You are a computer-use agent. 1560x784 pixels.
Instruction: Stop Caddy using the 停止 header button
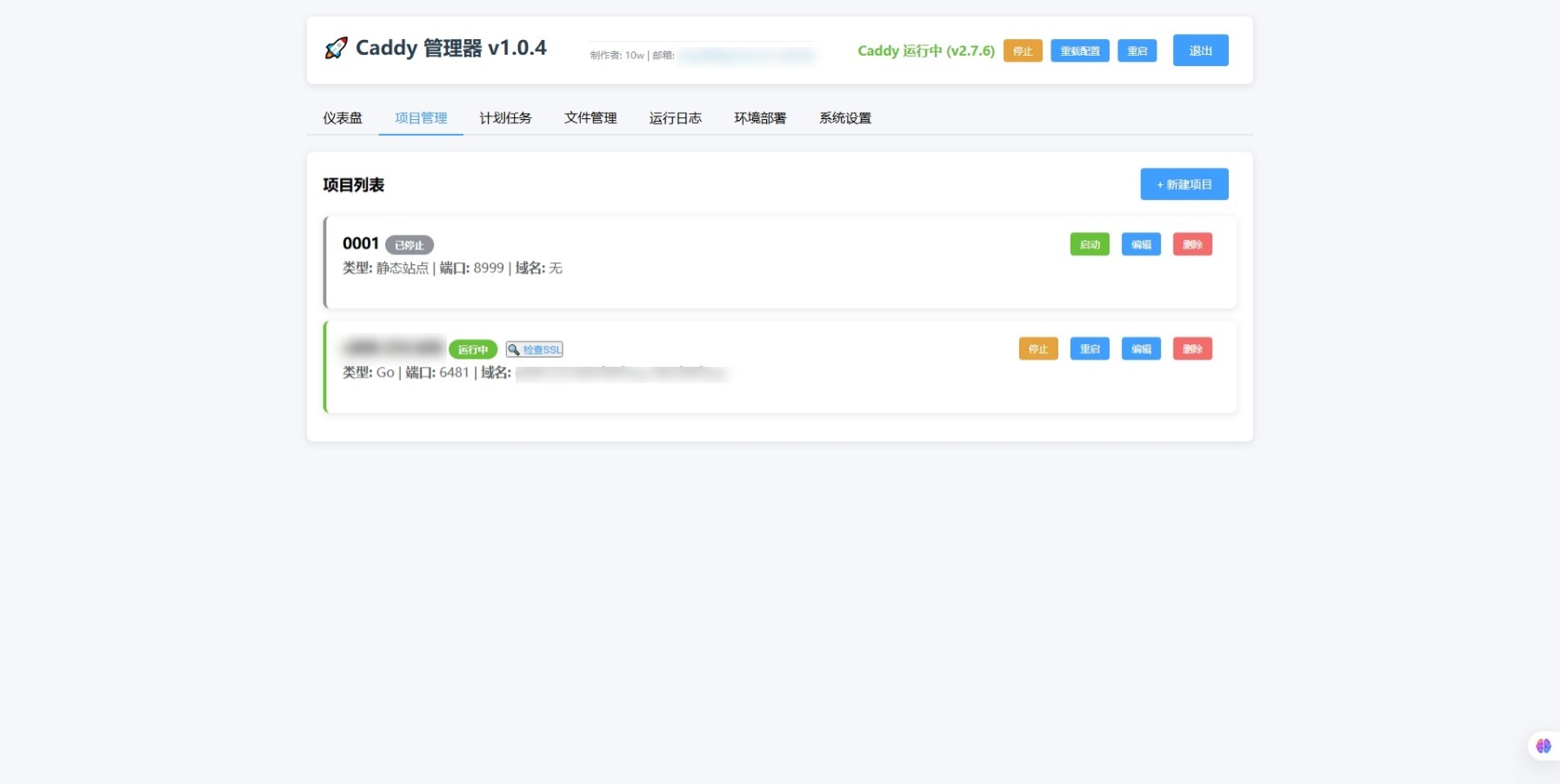point(1022,50)
